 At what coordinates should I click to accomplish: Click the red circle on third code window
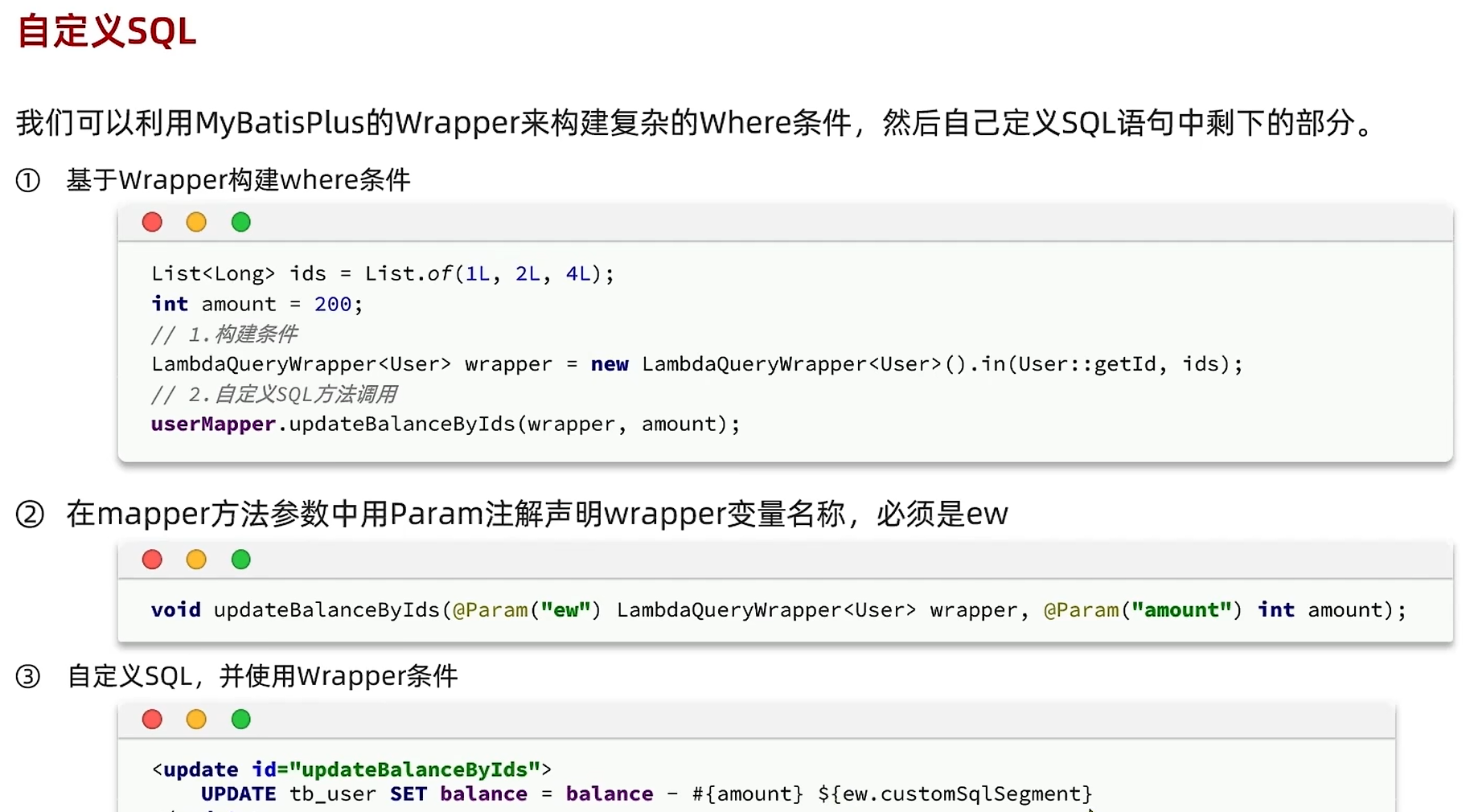[x=152, y=720]
